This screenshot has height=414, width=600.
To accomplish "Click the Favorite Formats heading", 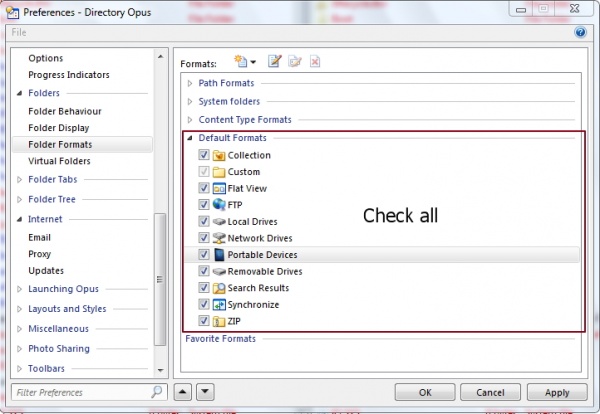I will [220, 339].
